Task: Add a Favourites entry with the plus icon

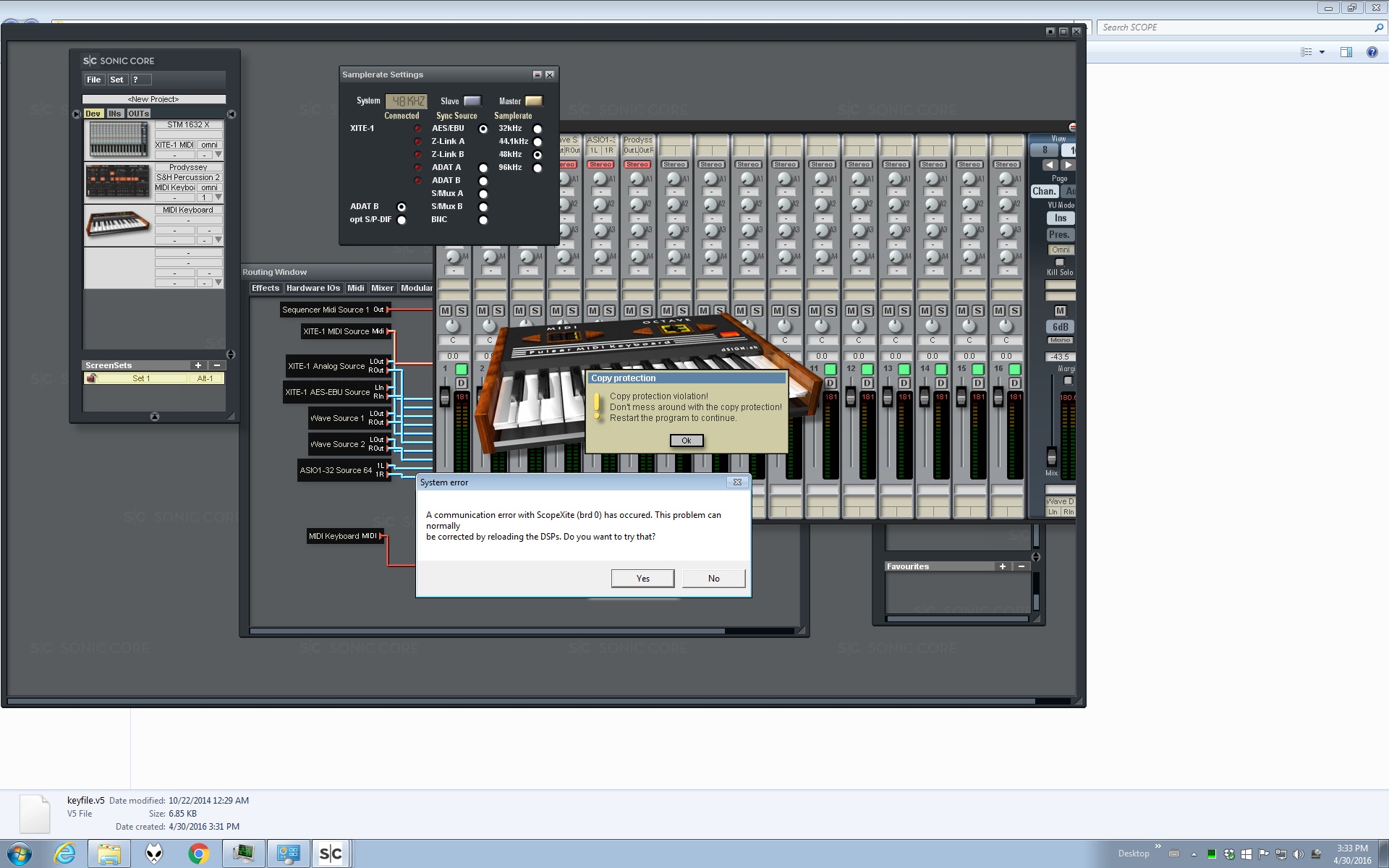Action: pyautogui.click(x=1003, y=566)
